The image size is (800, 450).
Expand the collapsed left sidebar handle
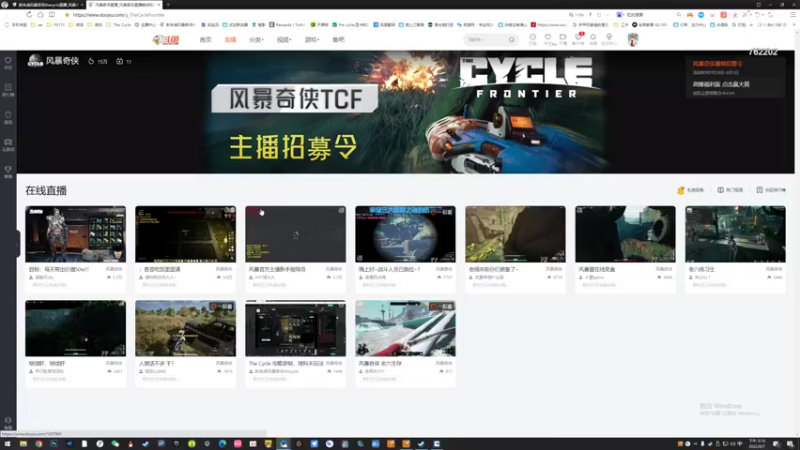tap(18, 245)
